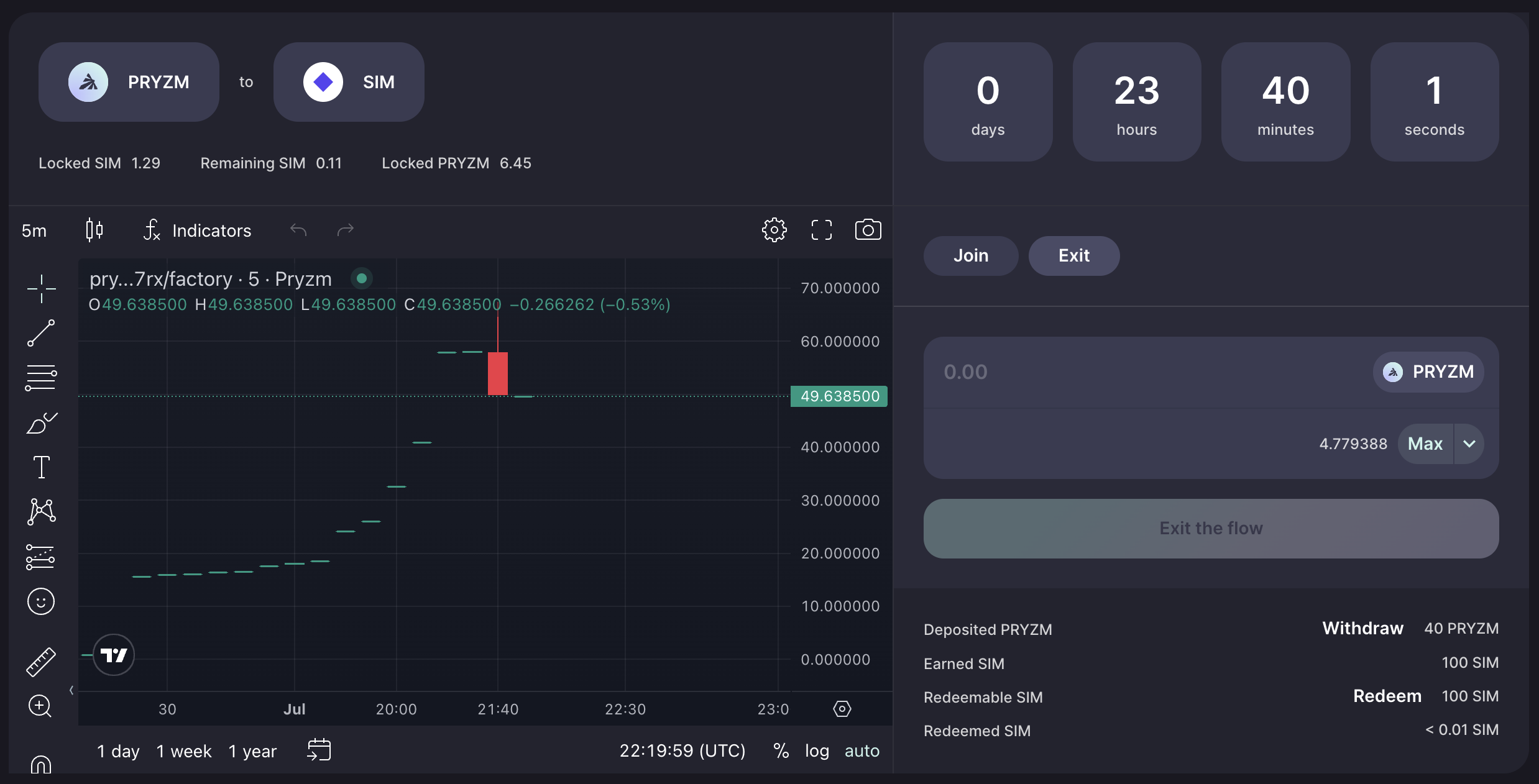Expand the dropdown next to Max

coord(1469,444)
